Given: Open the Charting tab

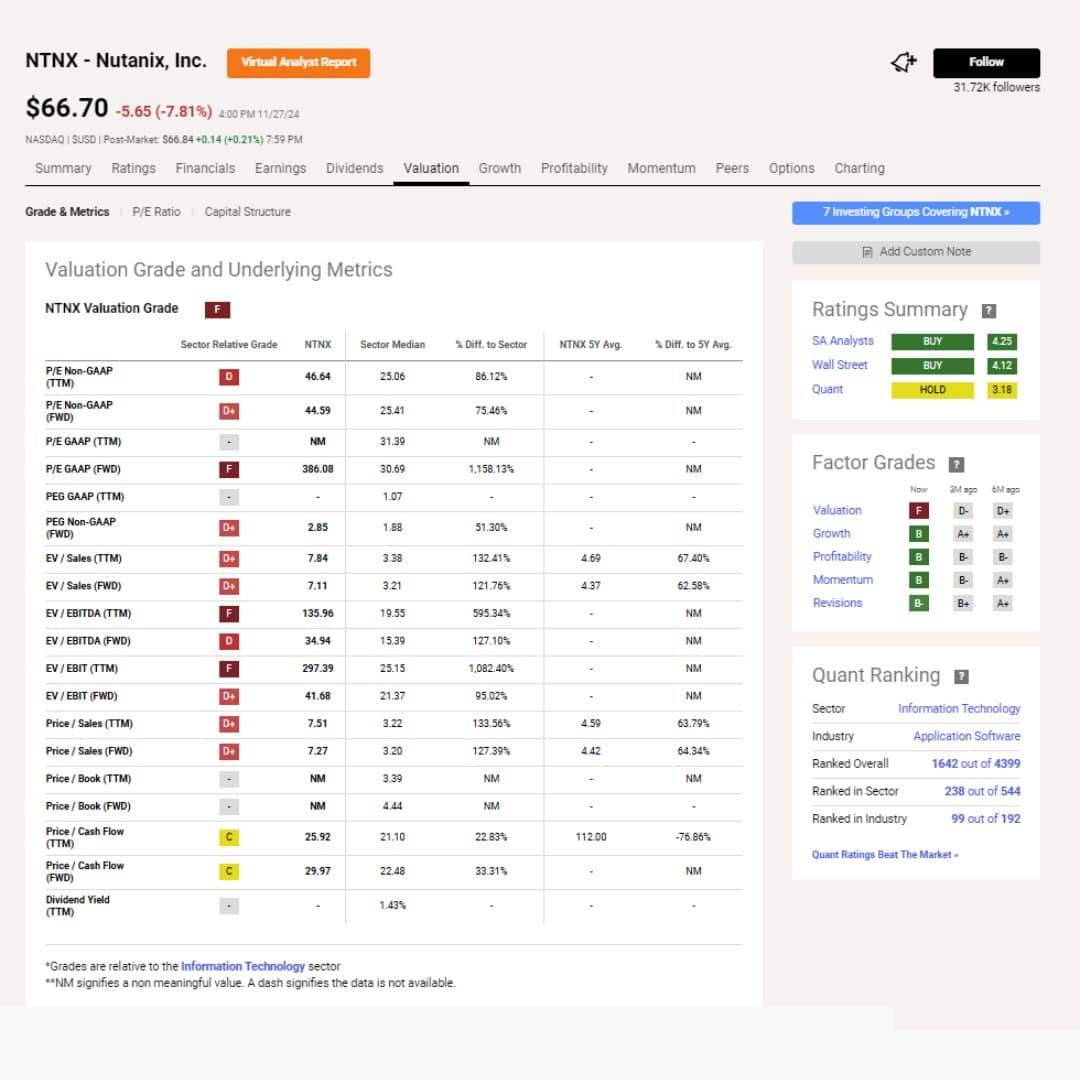Looking at the screenshot, I should [860, 169].
